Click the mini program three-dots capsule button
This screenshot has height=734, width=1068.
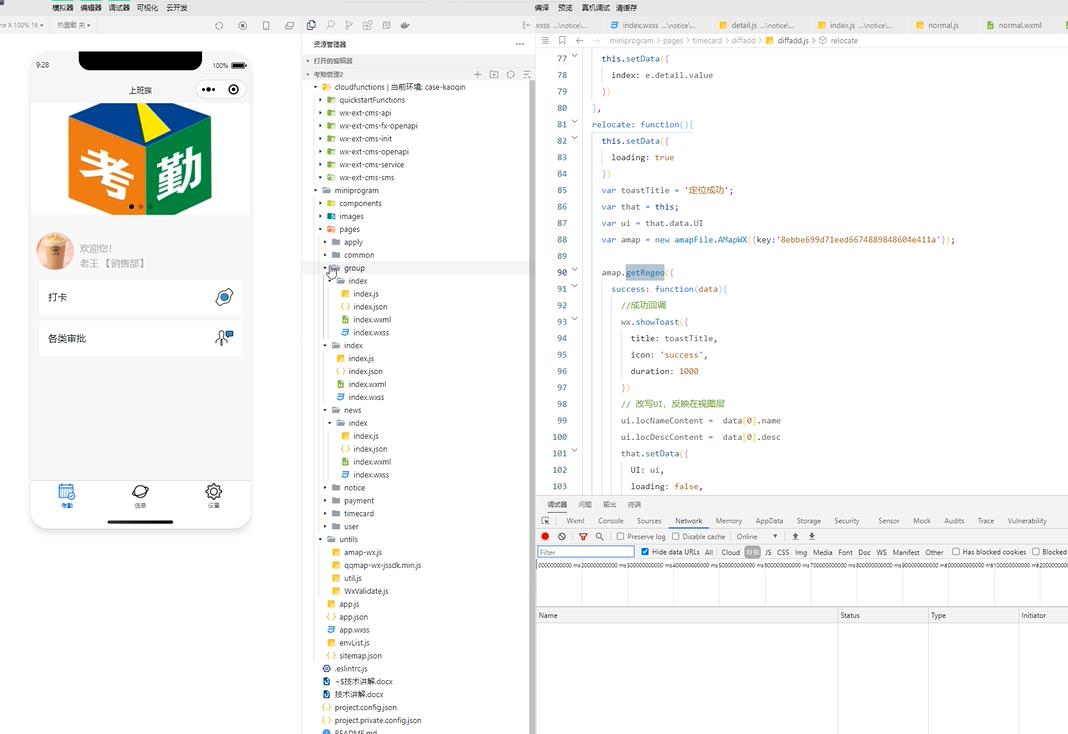208,89
